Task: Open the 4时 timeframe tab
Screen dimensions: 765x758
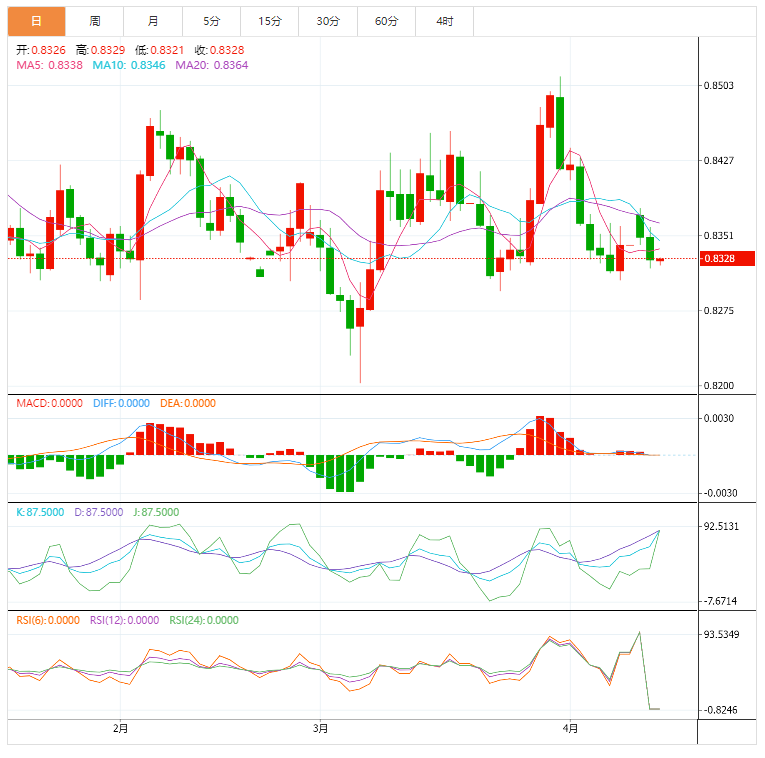Action: click(444, 21)
